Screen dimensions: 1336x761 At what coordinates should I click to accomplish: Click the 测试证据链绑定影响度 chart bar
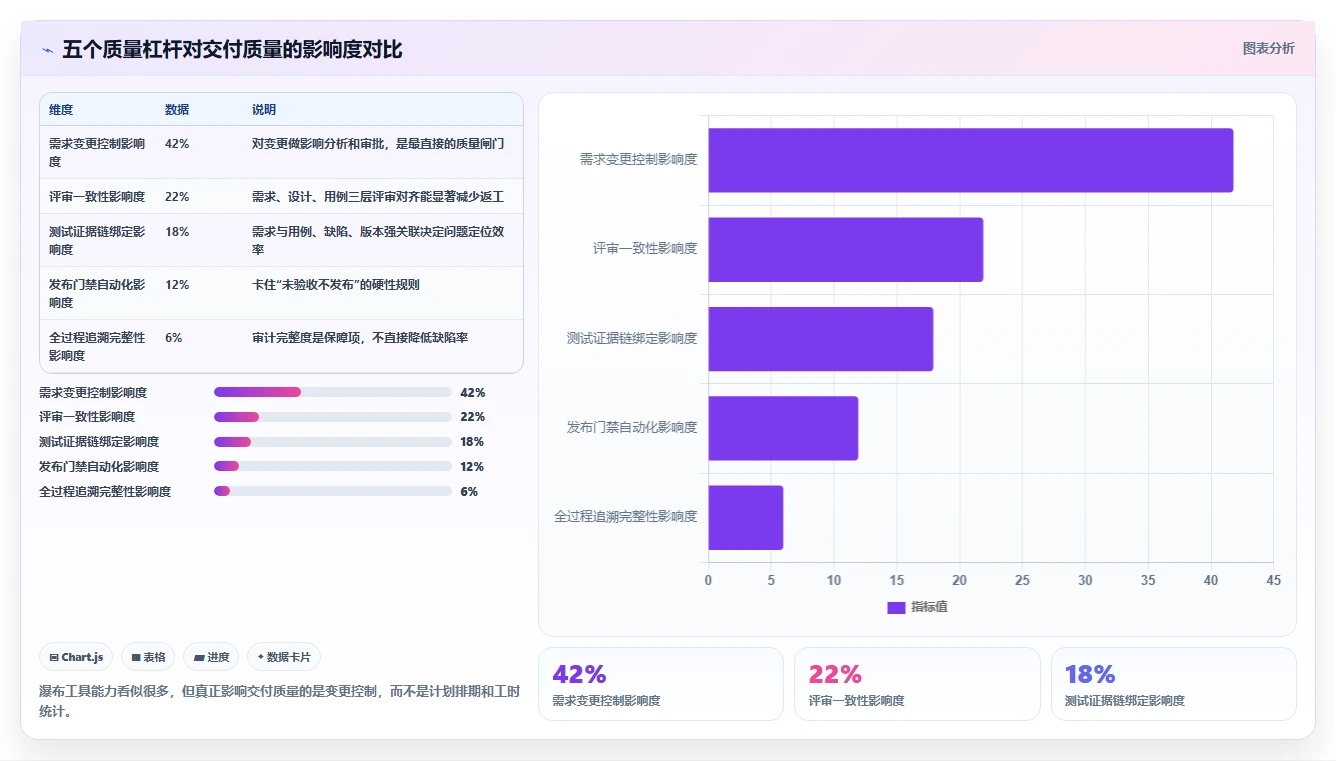(x=821, y=339)
